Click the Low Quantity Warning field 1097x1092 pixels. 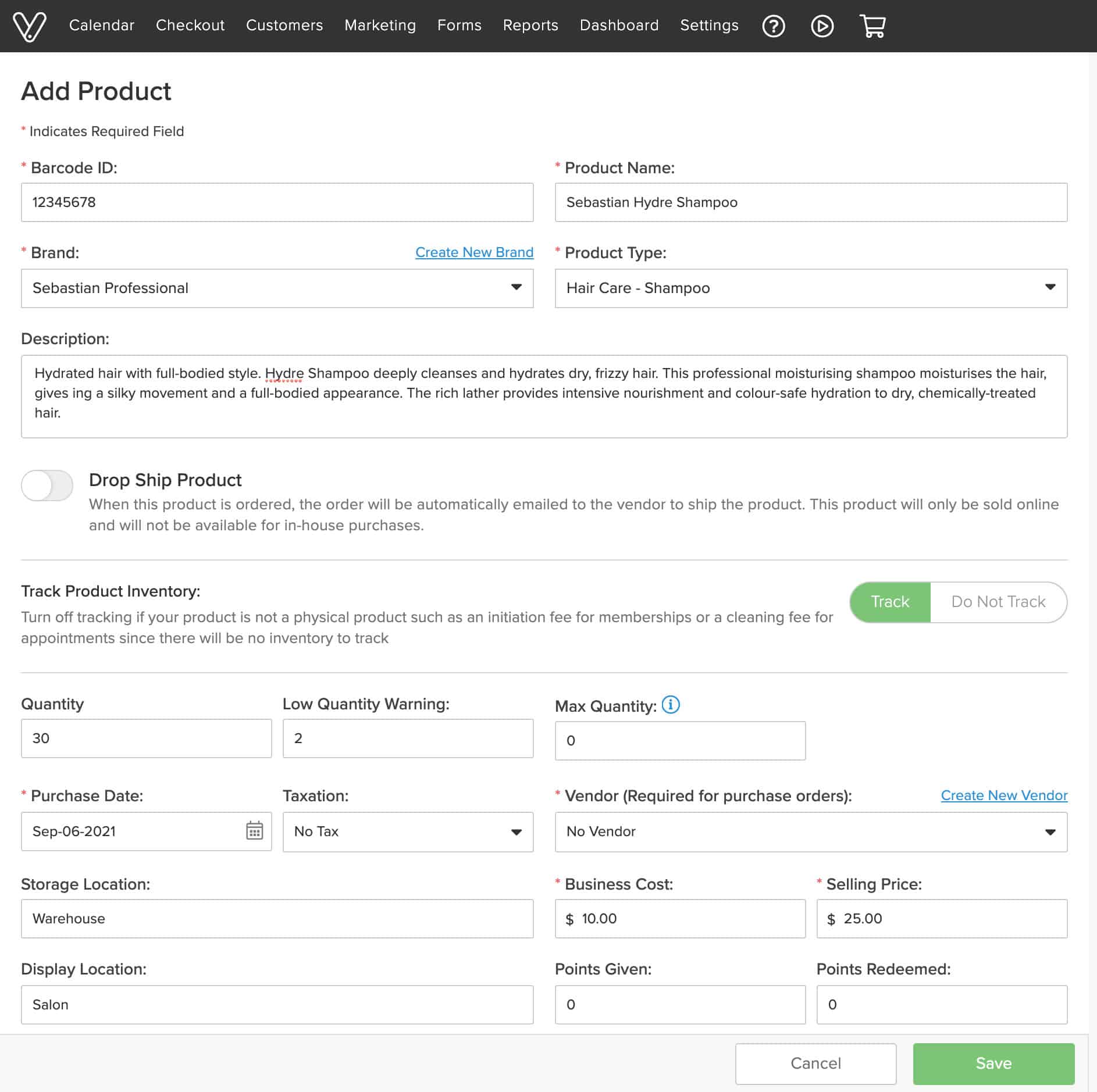point(408,738)
